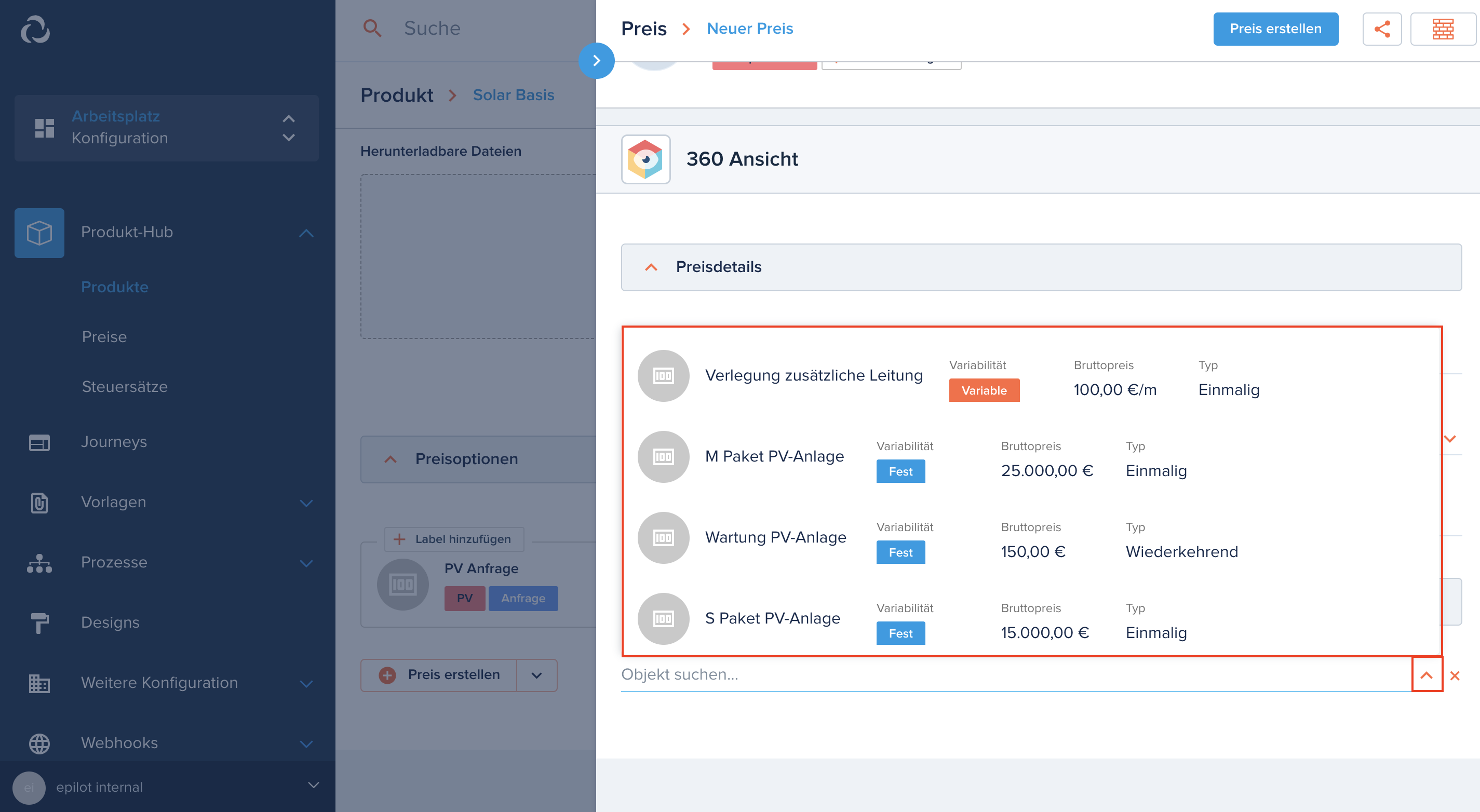Click the 360 Ansicht heading
This screenshot has width=1480, height=812.
tap(742, 159)
